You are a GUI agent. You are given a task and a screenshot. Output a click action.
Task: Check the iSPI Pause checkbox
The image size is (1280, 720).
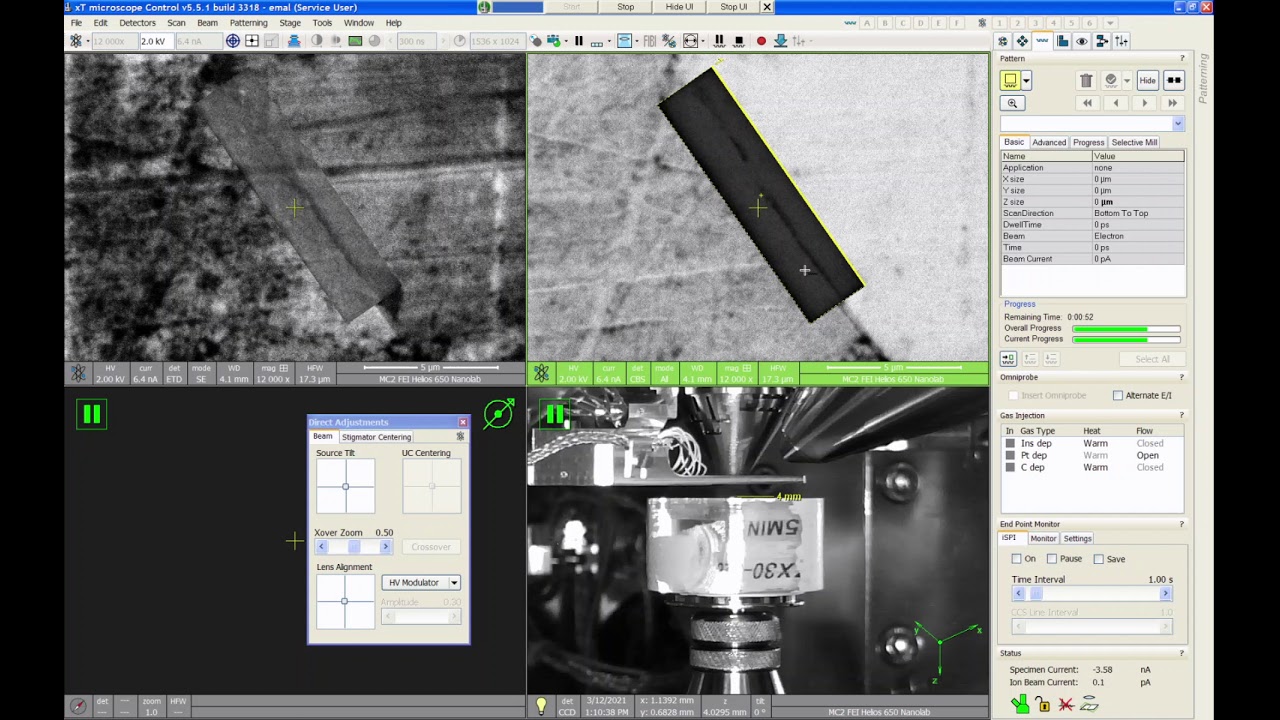pos(1052,559)
